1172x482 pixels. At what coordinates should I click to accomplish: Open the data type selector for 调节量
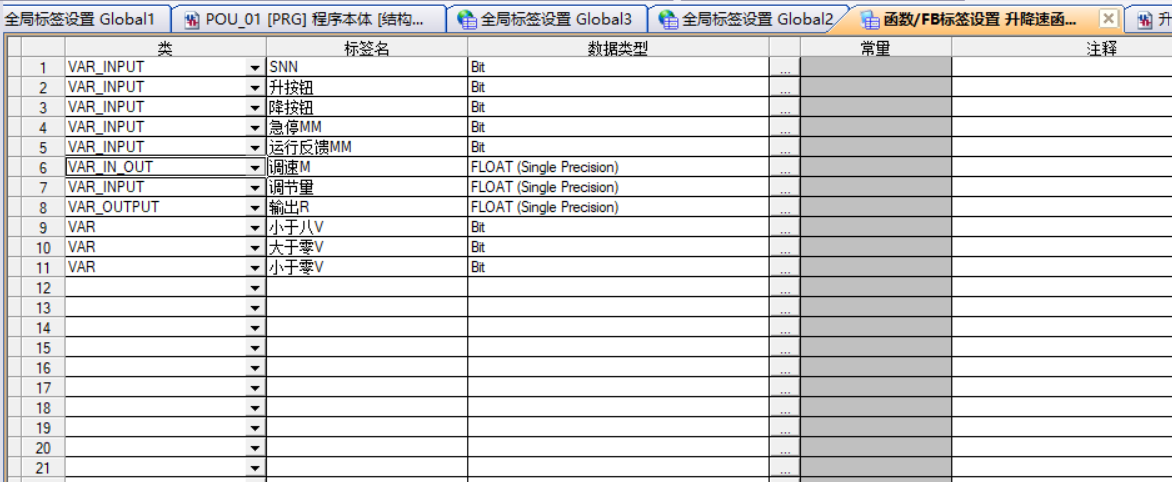(x=785, y=189)
